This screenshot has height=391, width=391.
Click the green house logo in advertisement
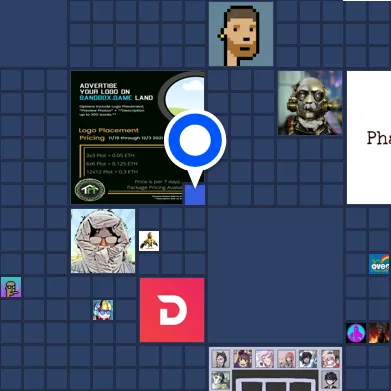coord(90,190)
